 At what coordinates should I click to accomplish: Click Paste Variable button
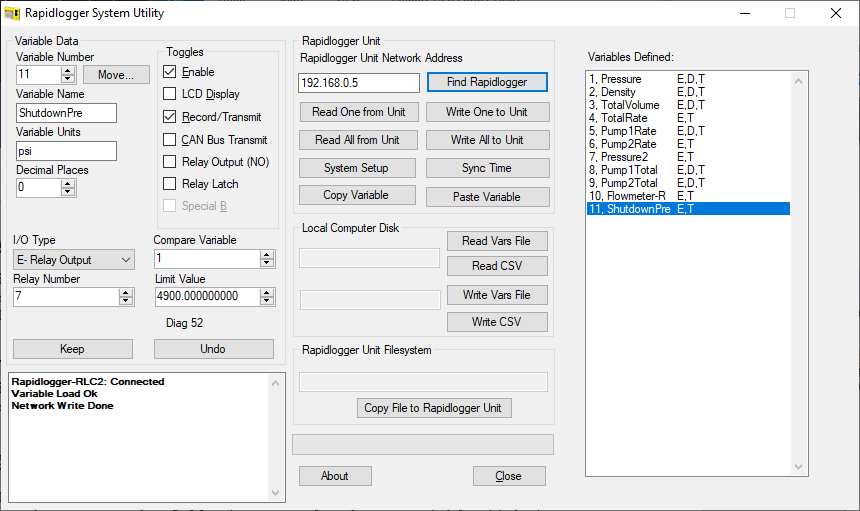click(x=488, y=197)
